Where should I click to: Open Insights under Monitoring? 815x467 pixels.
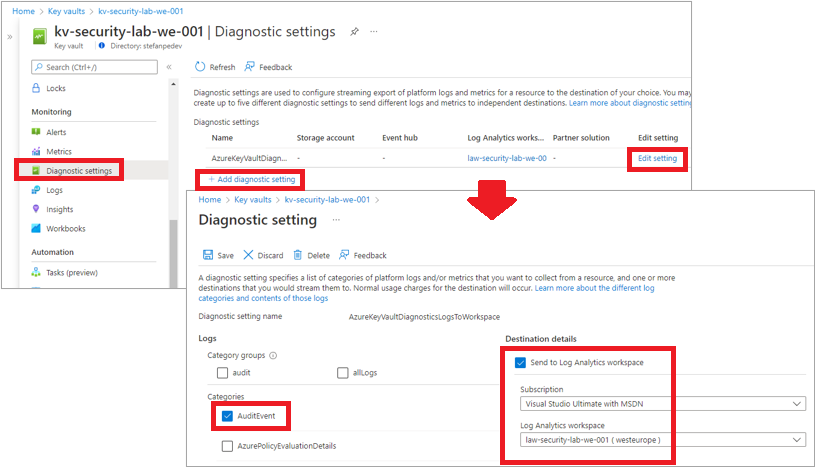point(59,209)
